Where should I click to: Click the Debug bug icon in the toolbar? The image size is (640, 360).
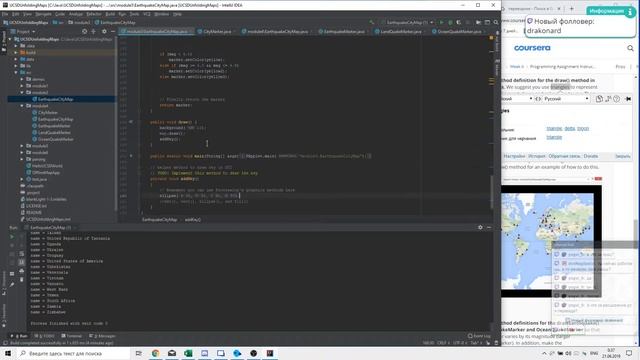[450, 22]
